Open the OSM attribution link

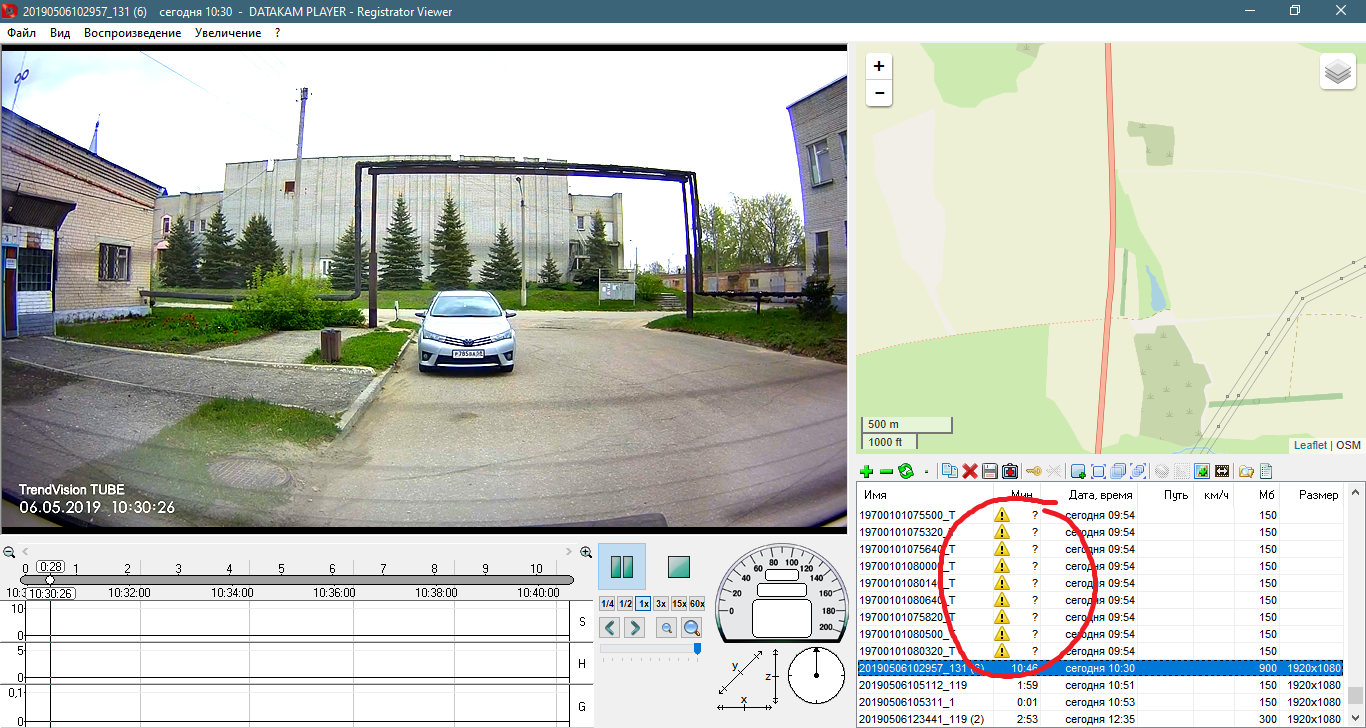coord(1348,445)
